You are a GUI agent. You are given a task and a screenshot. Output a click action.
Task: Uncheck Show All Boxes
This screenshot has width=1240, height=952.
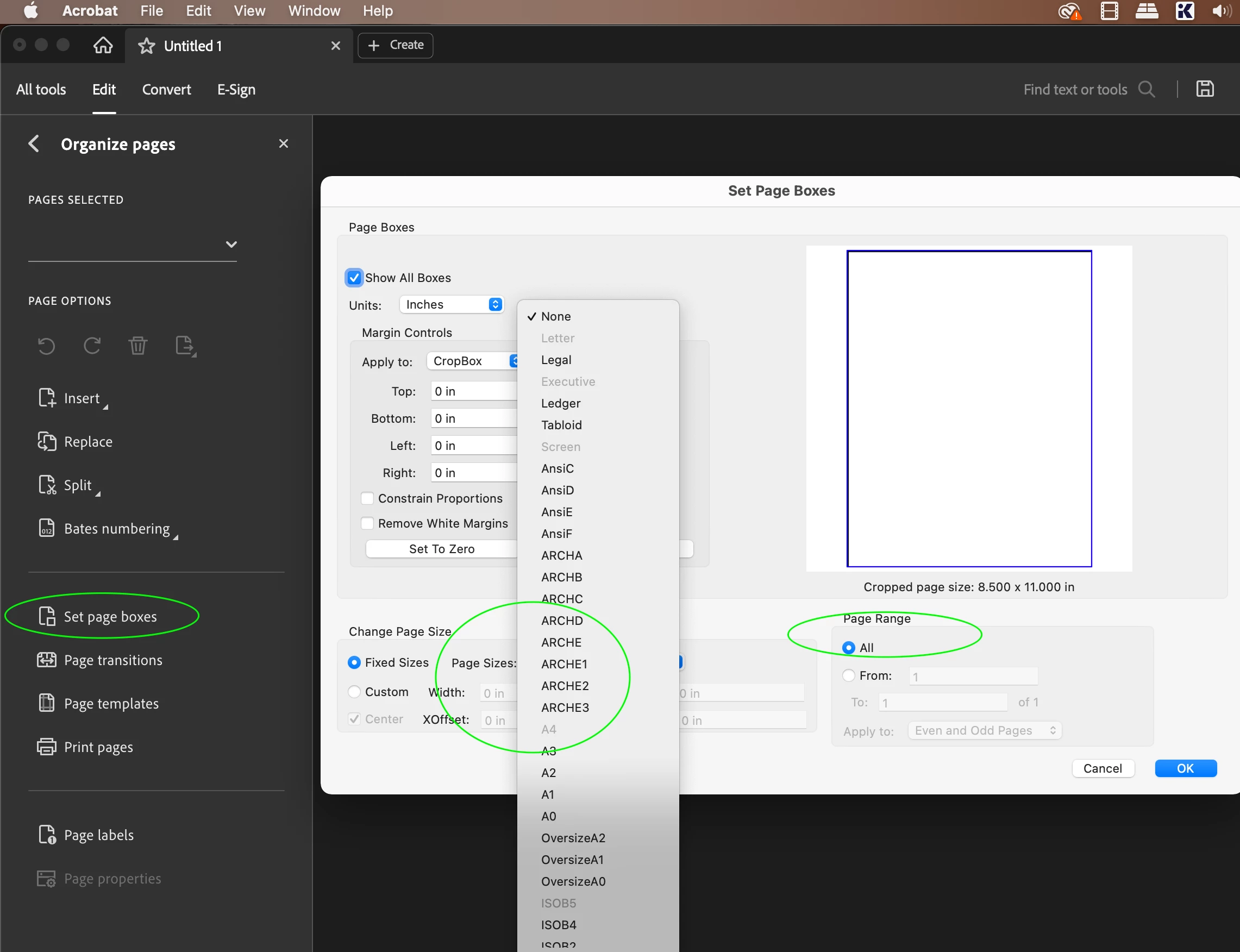tap(354, 278)
